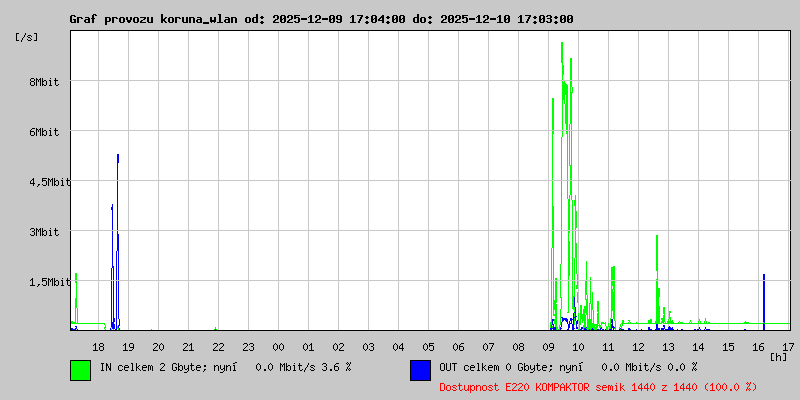Screen dimensions: 800x400
Task: Click the green IN spike between 12h and 13h
Action: pyautogui.click(x=657, y=278)
